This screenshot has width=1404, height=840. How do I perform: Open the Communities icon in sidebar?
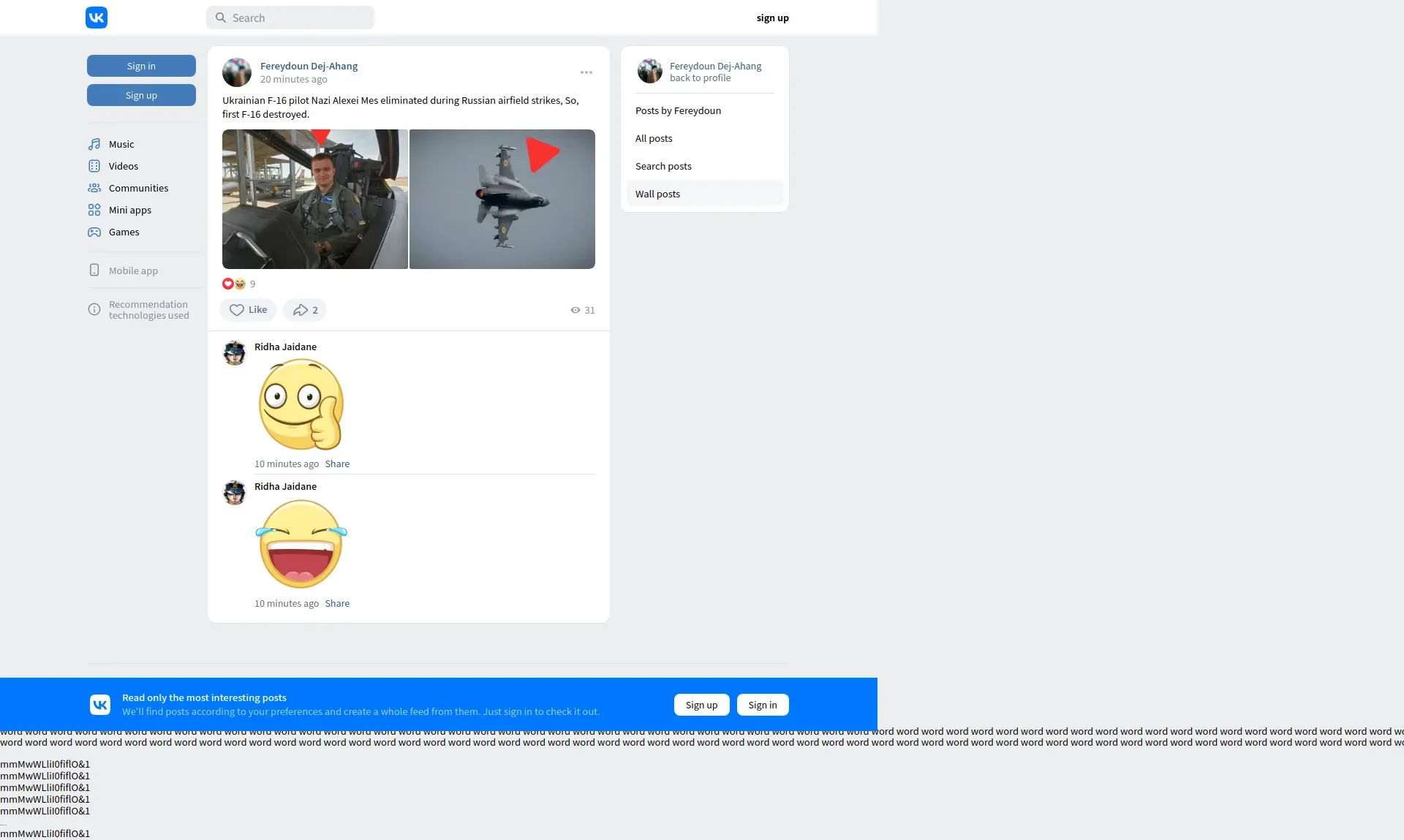(x=94, y=188)
